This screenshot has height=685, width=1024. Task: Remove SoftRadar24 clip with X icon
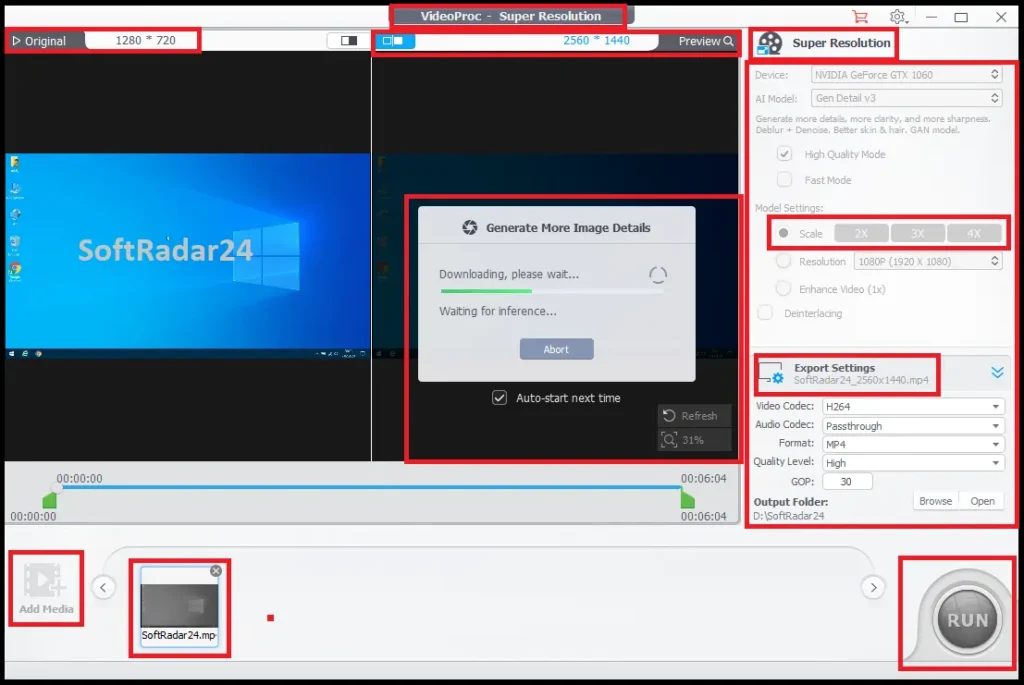(216, 571)
